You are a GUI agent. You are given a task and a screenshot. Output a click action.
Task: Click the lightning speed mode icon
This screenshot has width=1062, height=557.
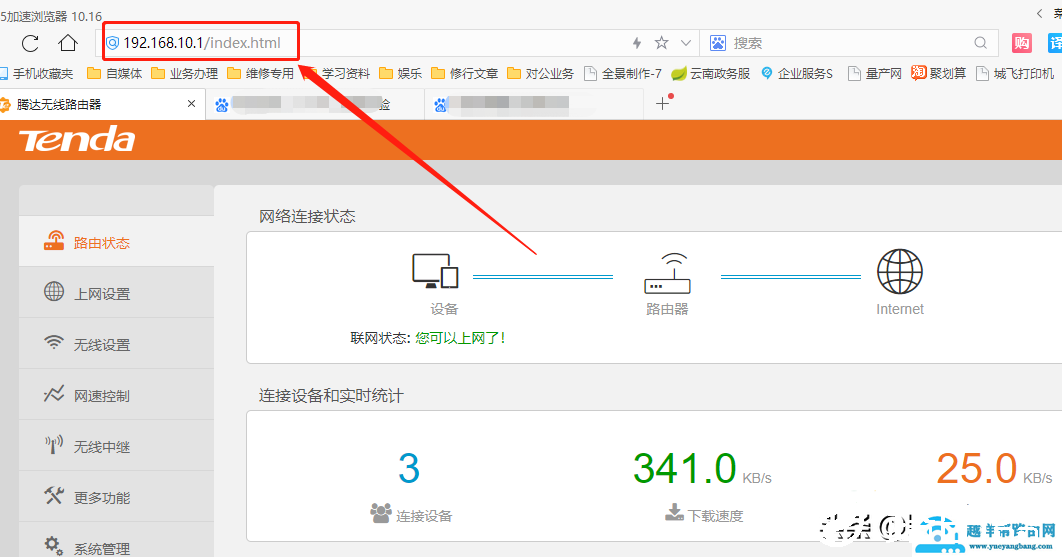tap(637, 43)
